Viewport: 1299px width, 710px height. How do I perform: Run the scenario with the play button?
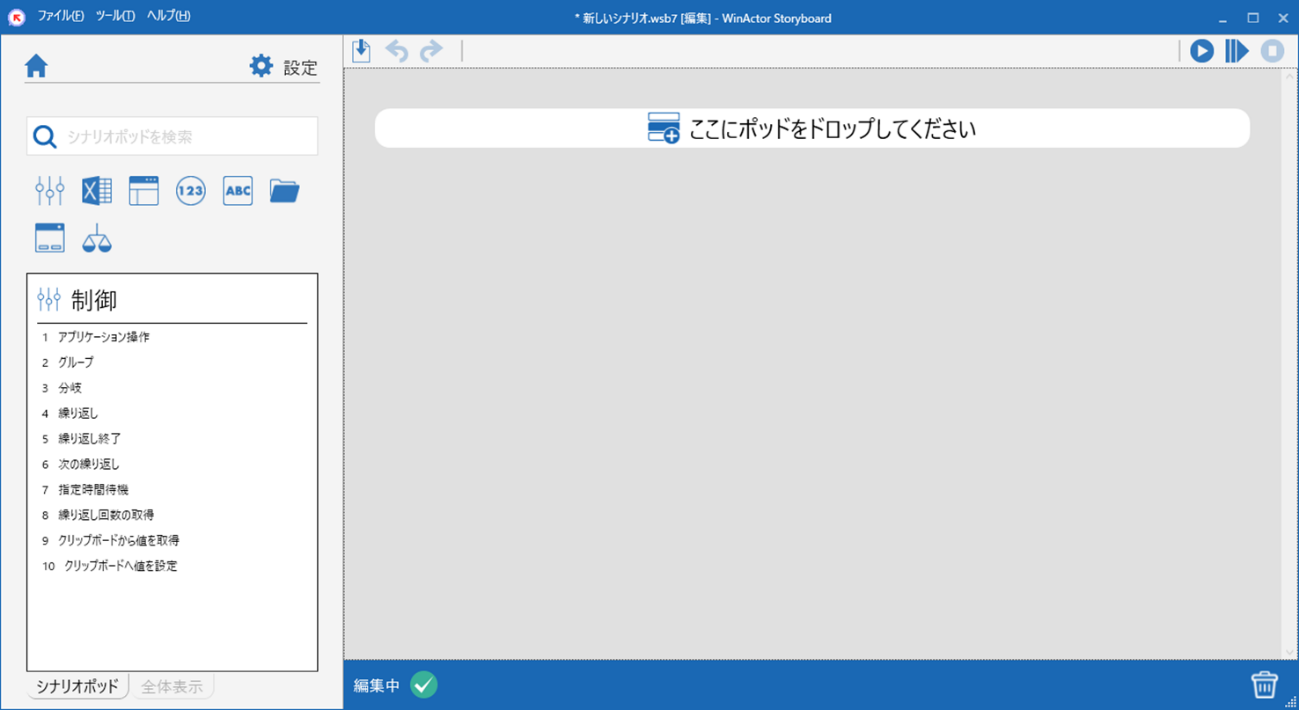click(x=1202, y=50)
